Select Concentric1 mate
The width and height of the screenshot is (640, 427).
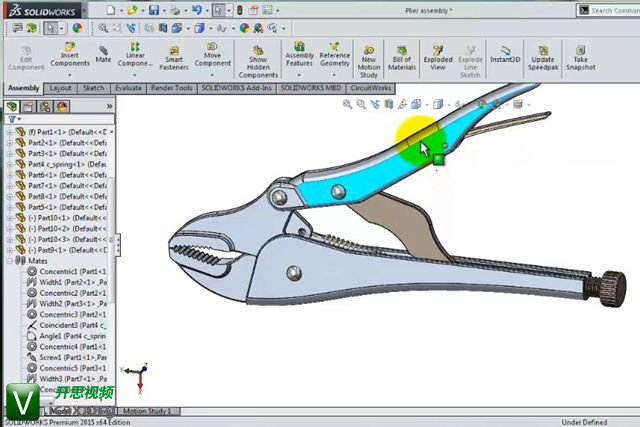tap(67, 271)
